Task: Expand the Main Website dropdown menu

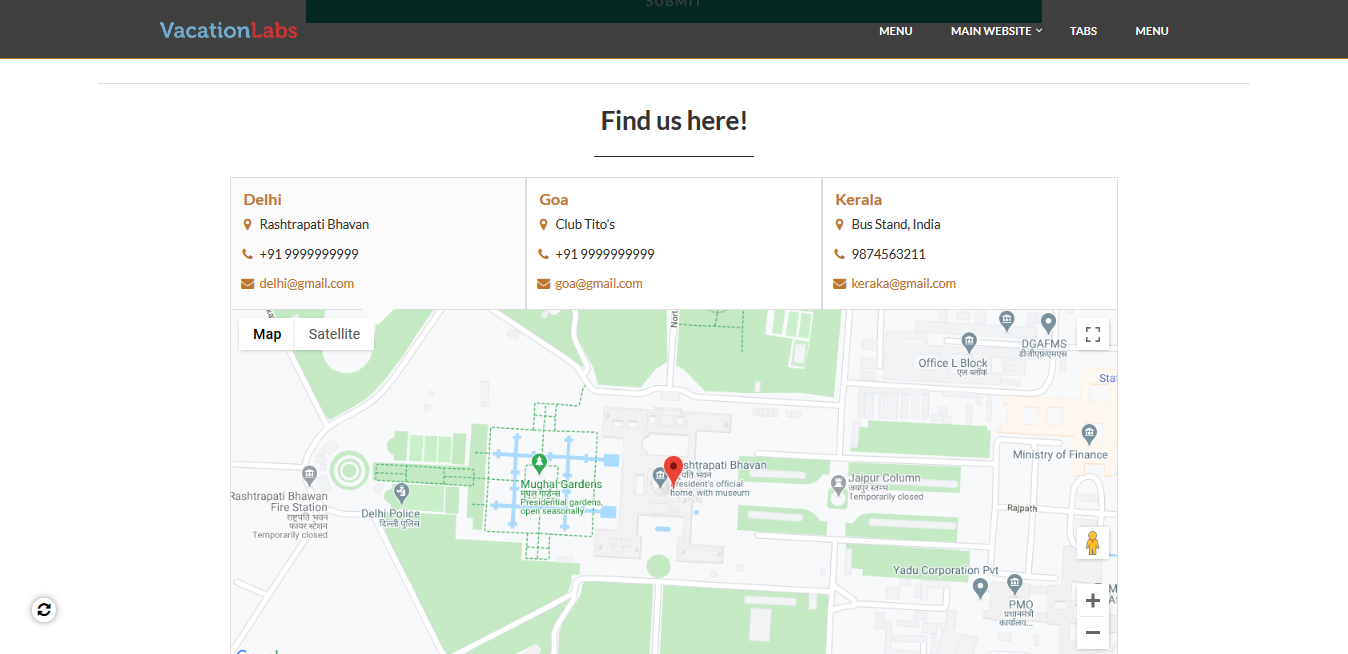Action: point(995,31)
